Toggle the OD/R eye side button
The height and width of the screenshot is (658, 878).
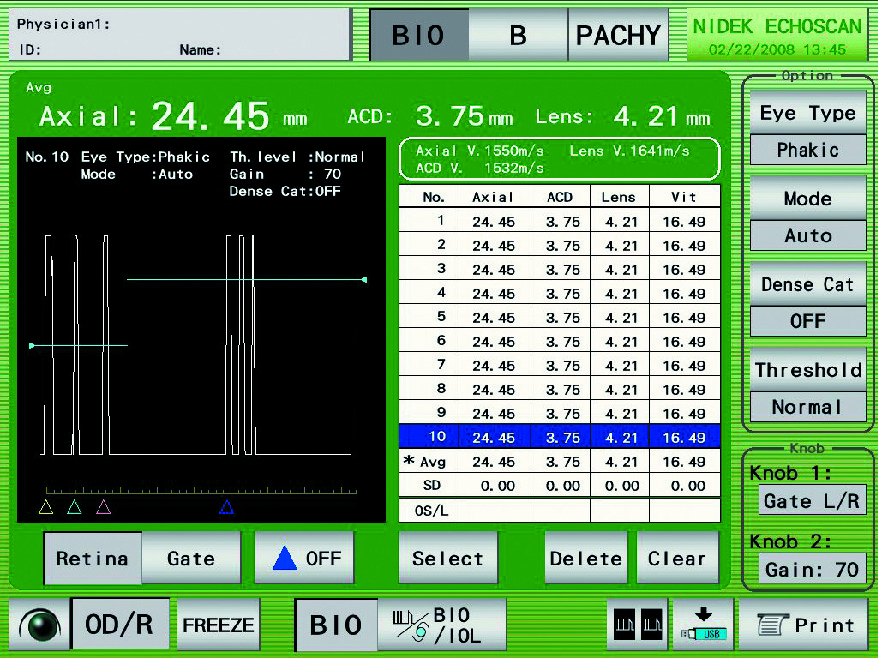click(120, 624)
